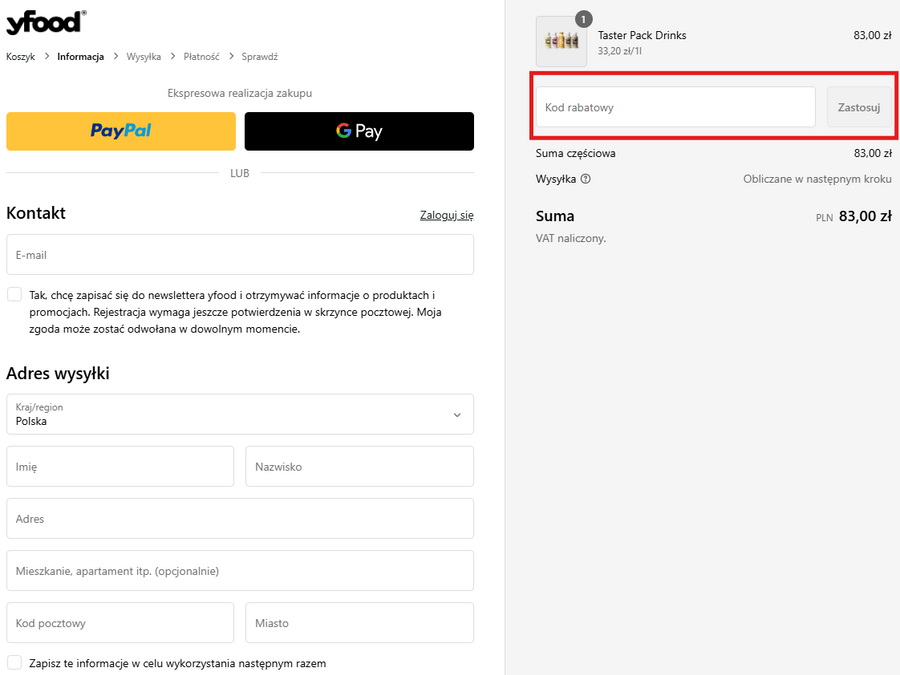This screenshot has height=675, width=900.
Task: Click the Miasto city field
Action: (x=359, y=623)
